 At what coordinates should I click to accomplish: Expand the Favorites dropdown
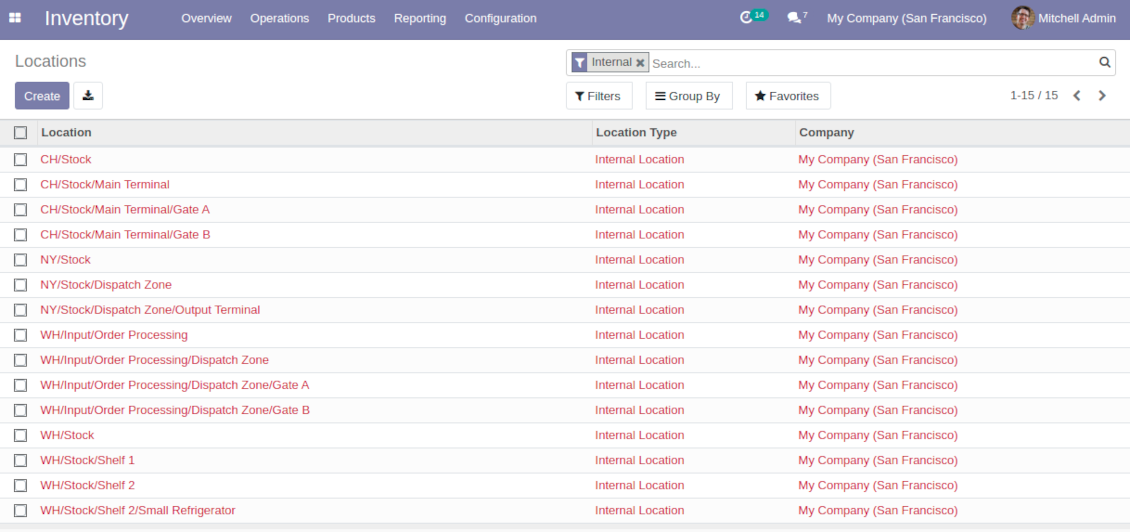pyautogui.click(x=787, y=96)
